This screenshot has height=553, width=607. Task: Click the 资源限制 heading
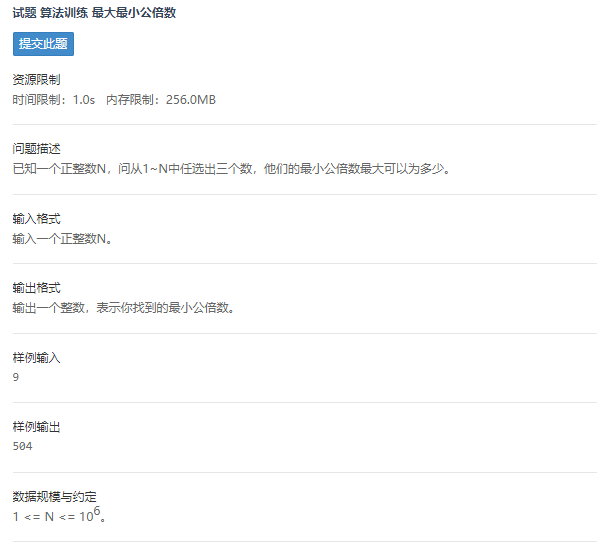pyautogui.click(x=36, y=80)
